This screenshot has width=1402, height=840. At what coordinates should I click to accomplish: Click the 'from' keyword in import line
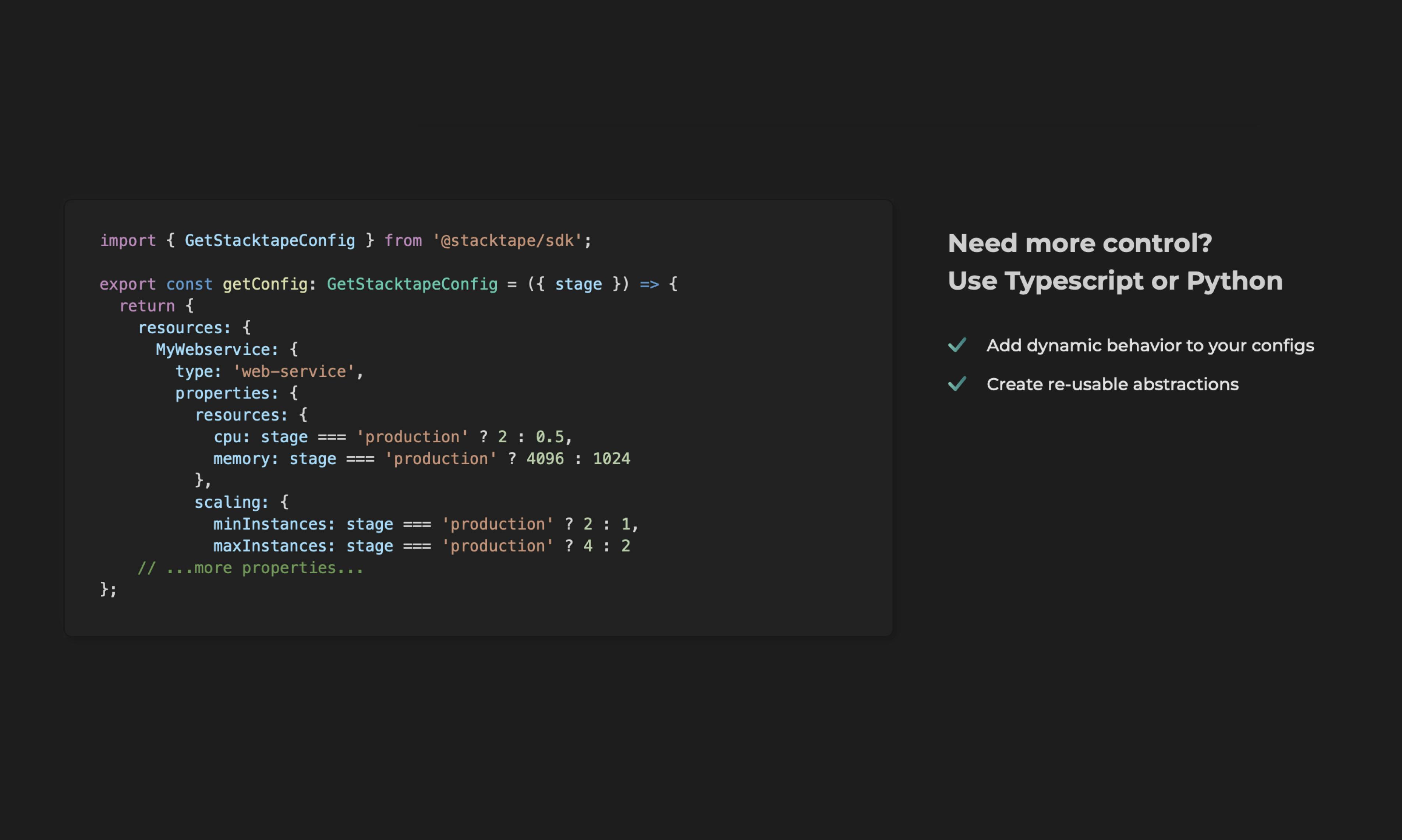click(403, 241)
